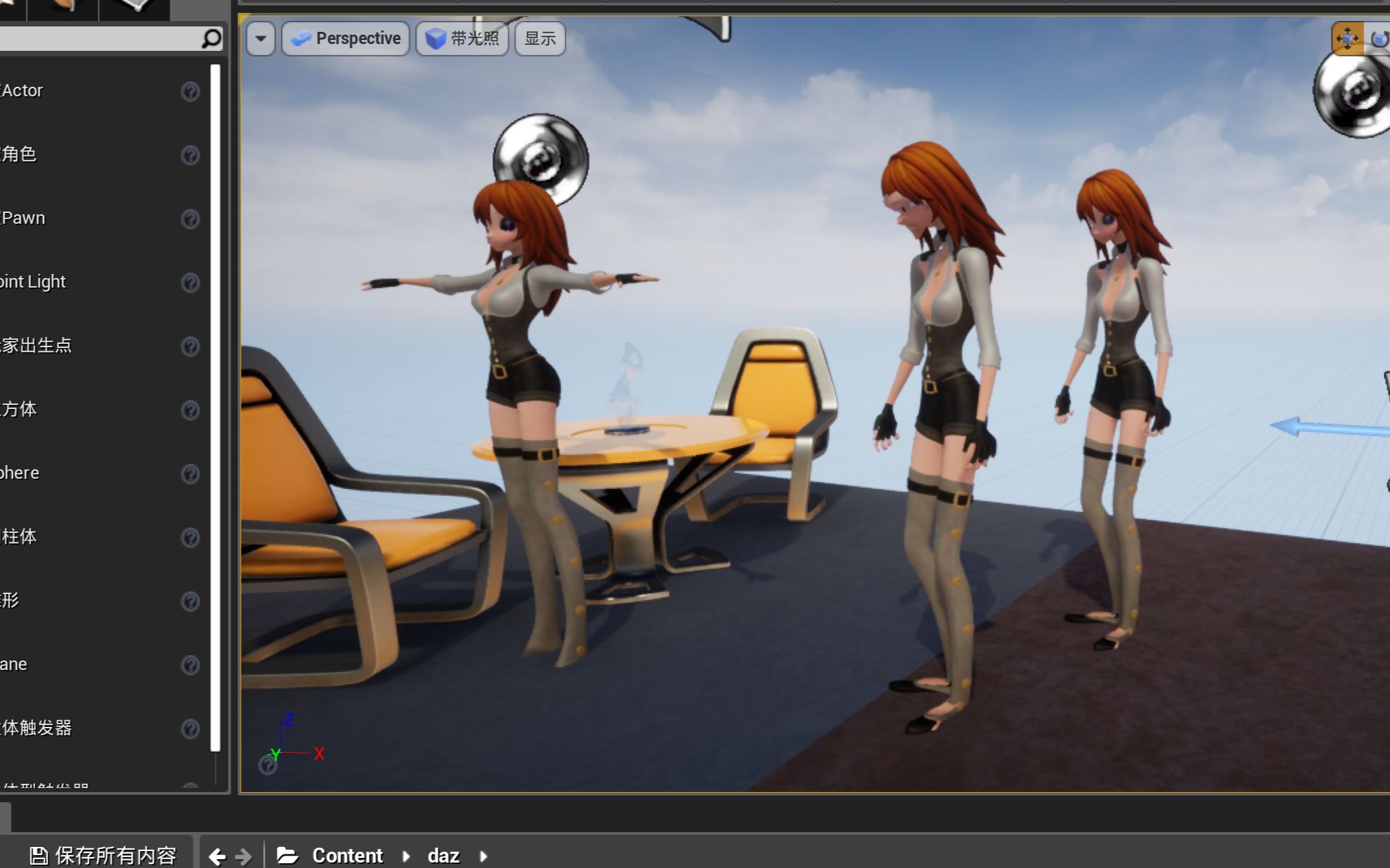Open the Perspective view mode dropdown

click(346, 38)
